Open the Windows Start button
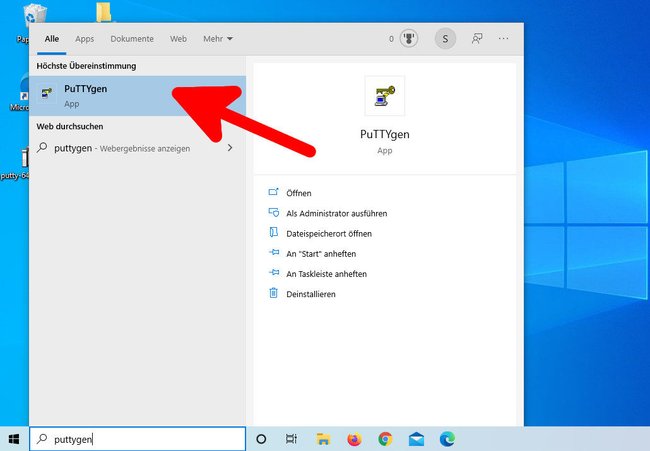650x451 pixels. (x=14, y=439)
